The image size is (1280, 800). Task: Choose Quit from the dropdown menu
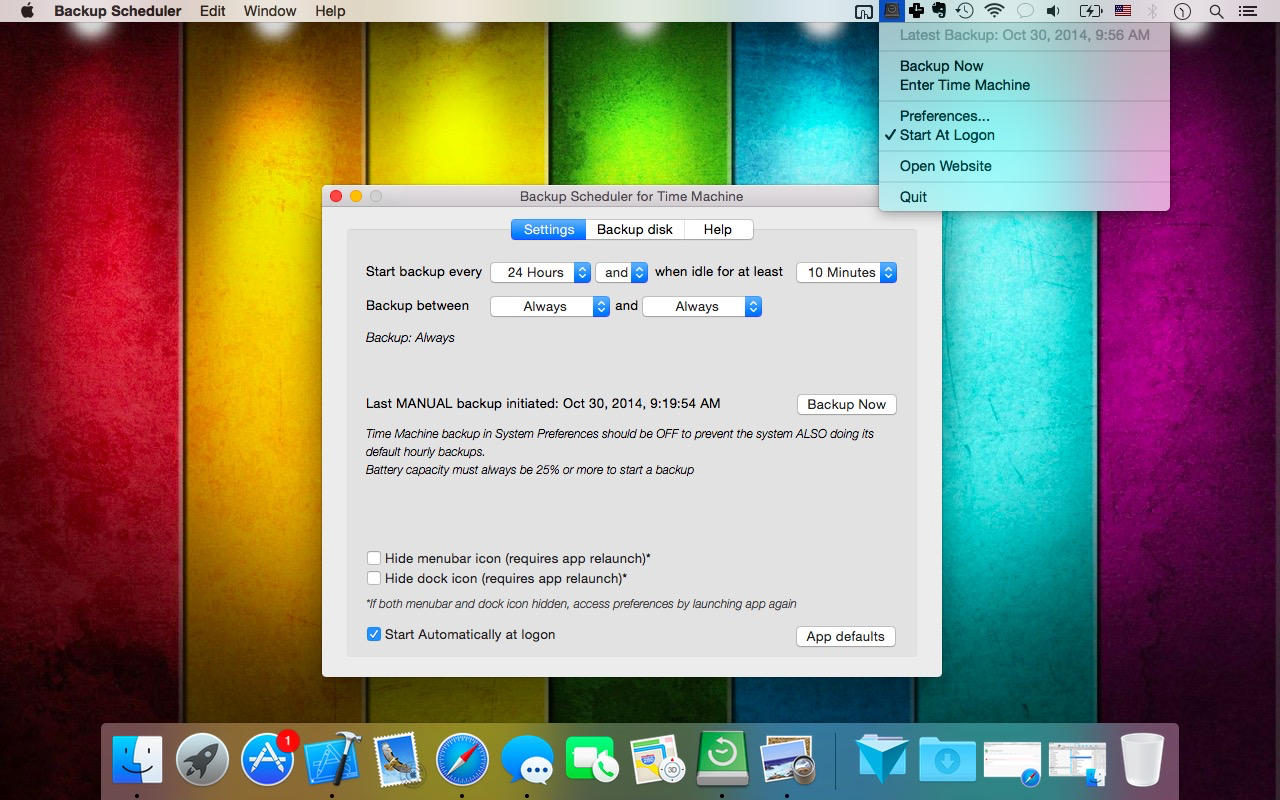point(1024,197)
